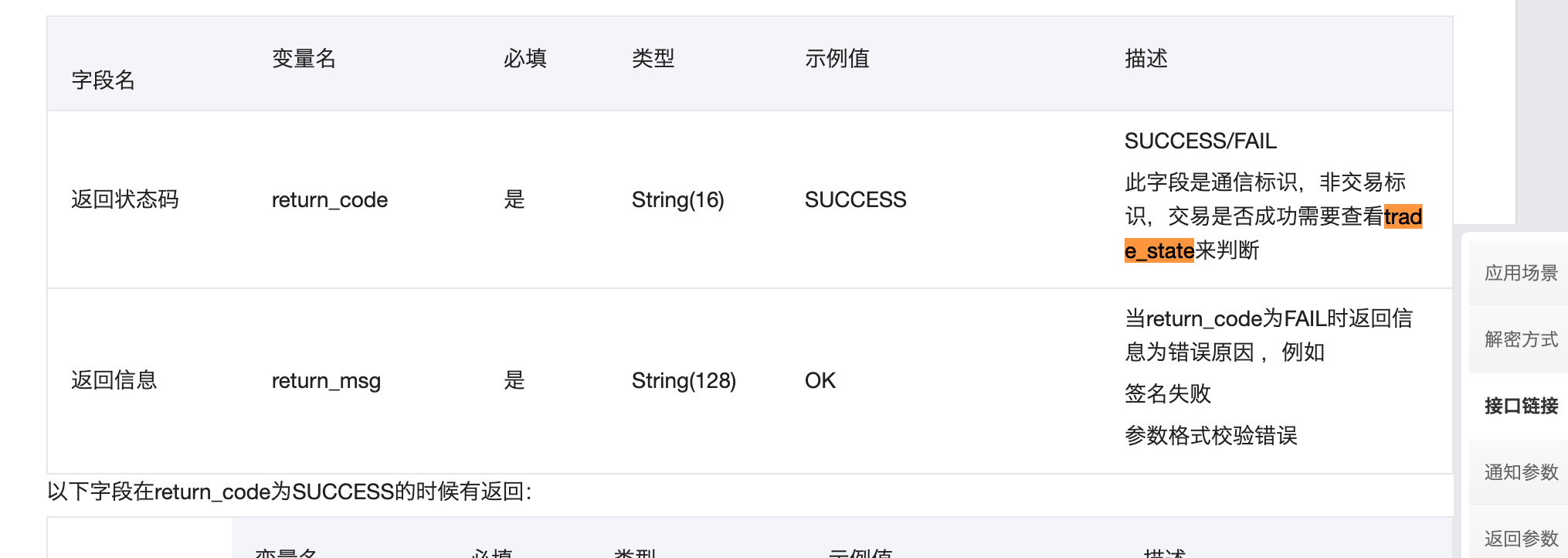Navigate to 返回参数 in the sidebar
Screen dimensions: 1568x558
tap(1520, 538)
